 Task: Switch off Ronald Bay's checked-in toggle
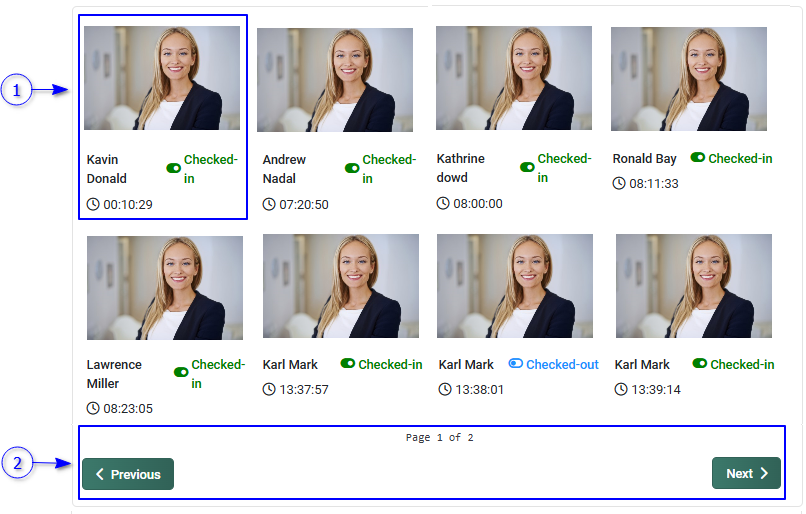(x=698, y=158)
